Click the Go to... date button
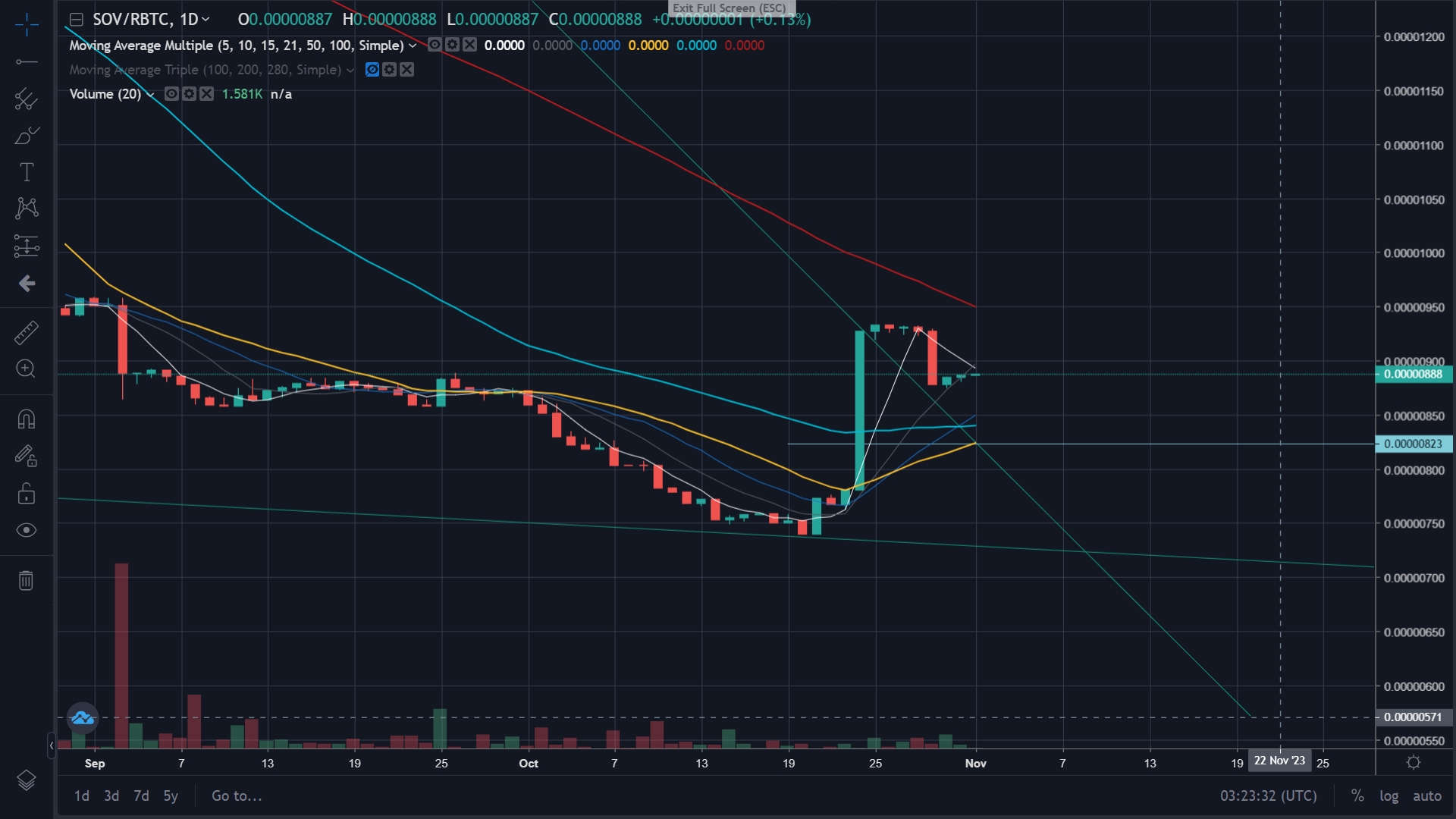This screenshot has height=819, width=1456. pos(237,796)
